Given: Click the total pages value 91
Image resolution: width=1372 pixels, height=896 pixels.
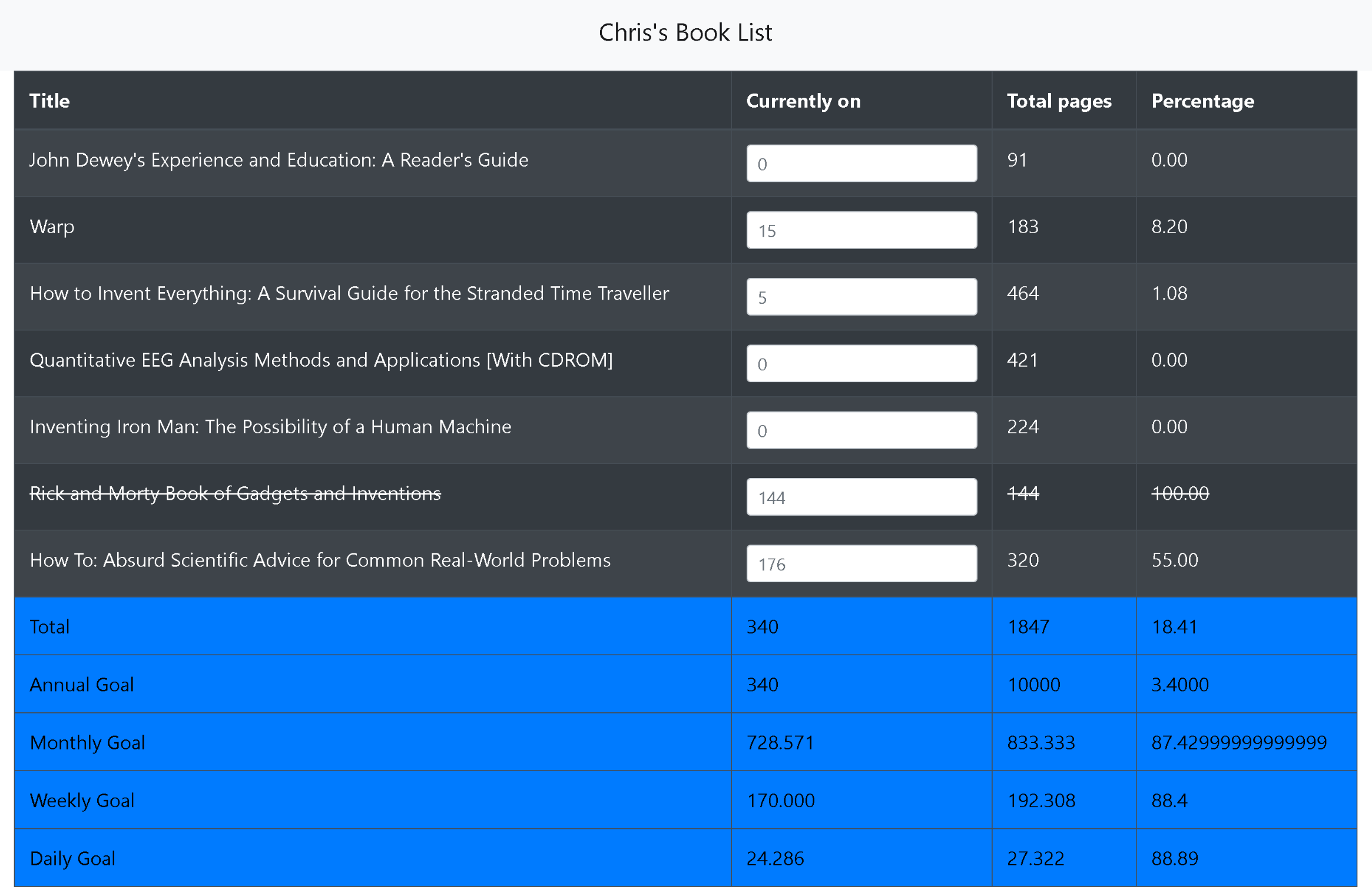Looking at the screenshot, I should pos(1017,160).
